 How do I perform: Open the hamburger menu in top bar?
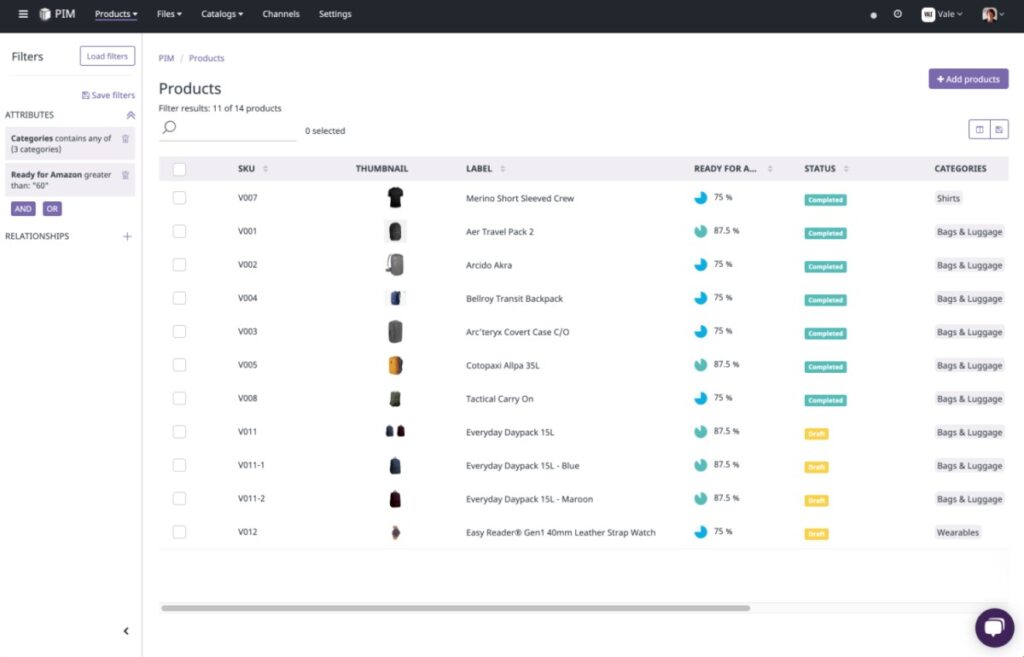[23, 14]
